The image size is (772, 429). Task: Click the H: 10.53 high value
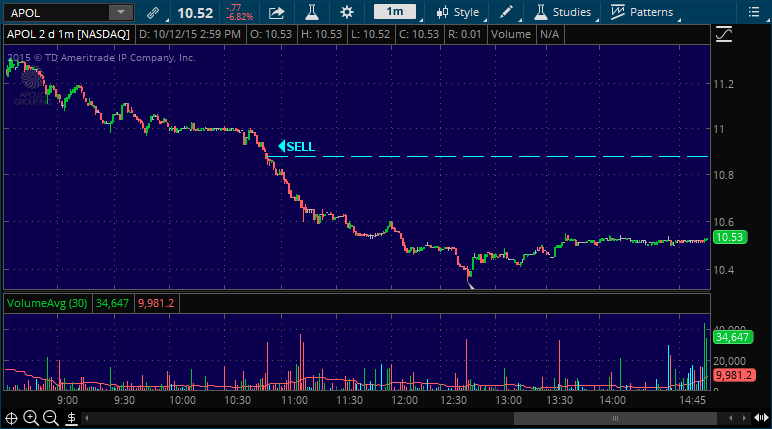click(321, 34)
